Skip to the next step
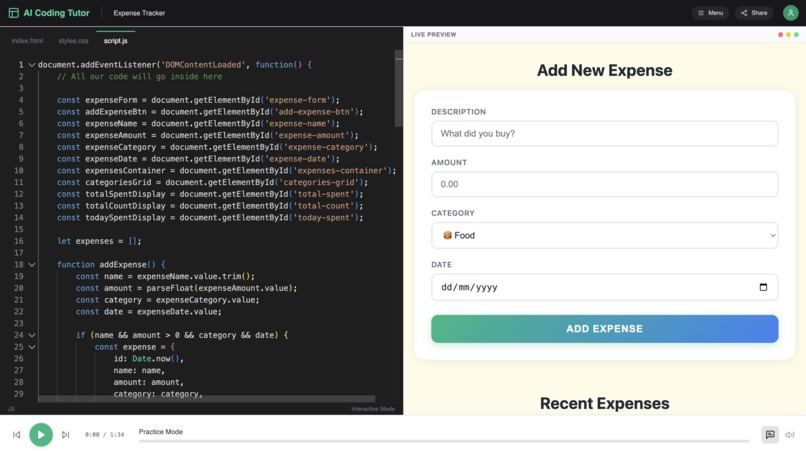This screenshot has height=454, width=806. 65,434
